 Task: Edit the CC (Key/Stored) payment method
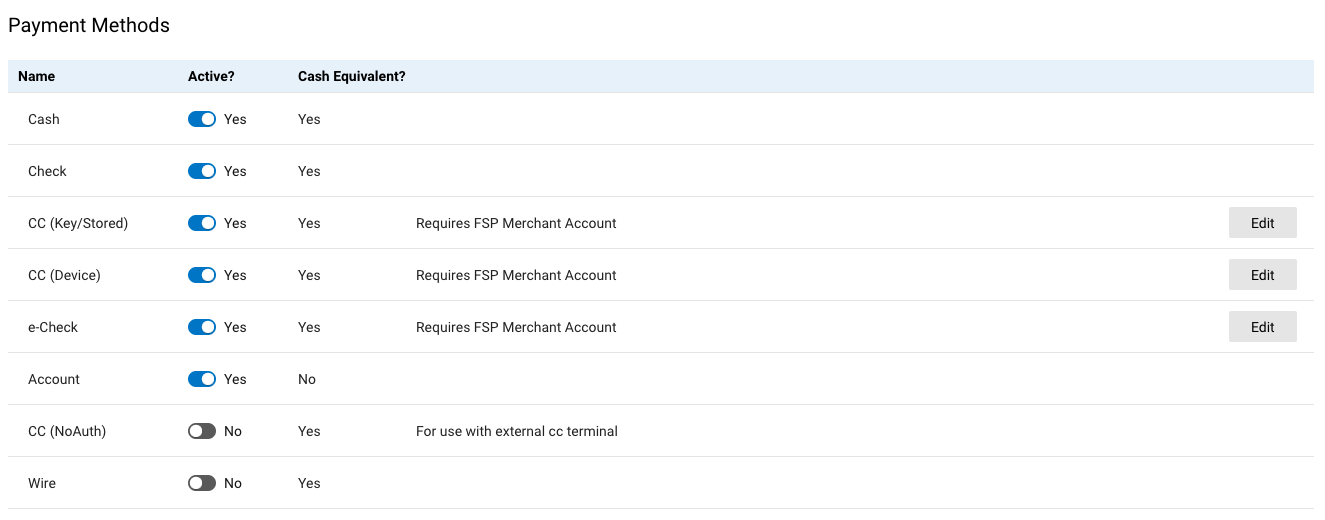[x=1262, y=223]
